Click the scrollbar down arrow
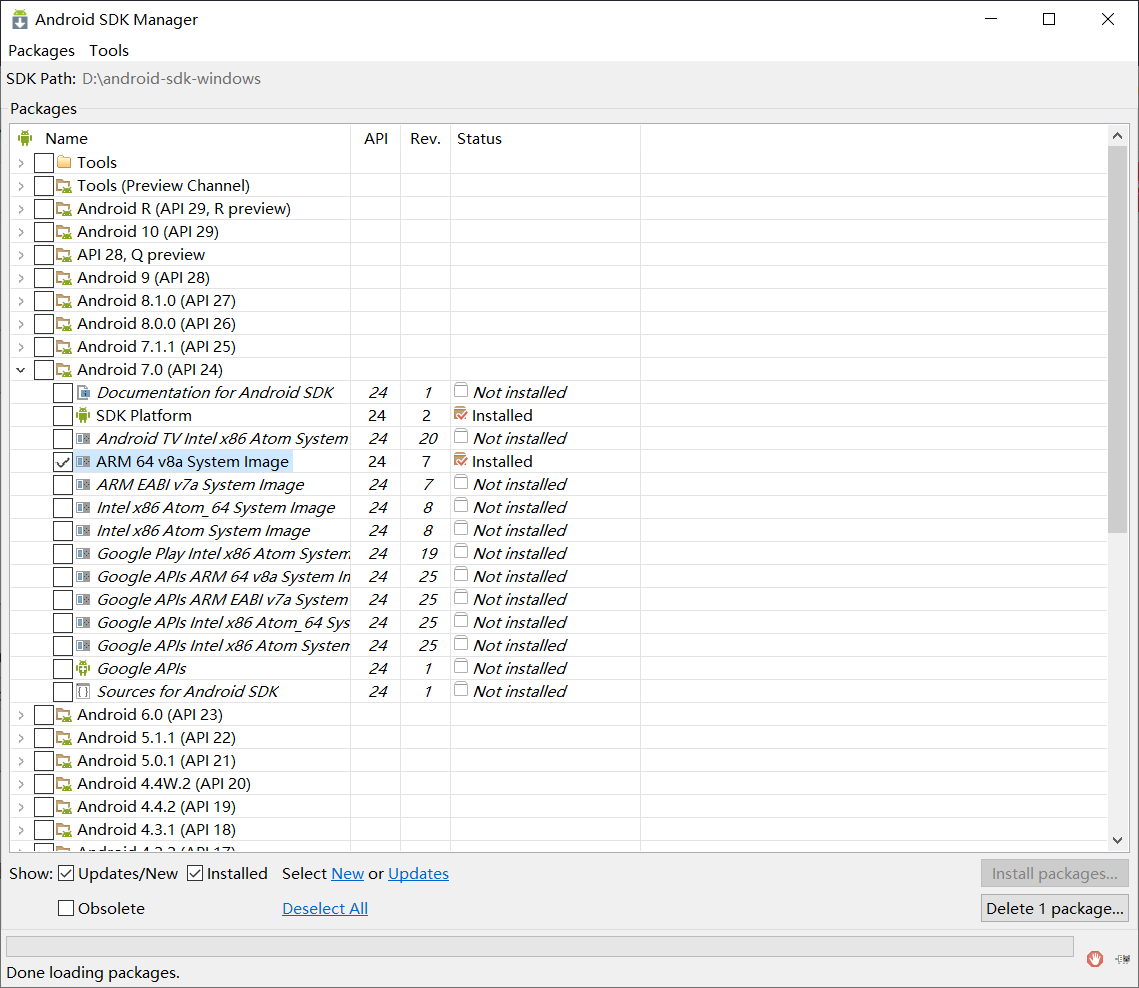 [x=1117, y=841]
